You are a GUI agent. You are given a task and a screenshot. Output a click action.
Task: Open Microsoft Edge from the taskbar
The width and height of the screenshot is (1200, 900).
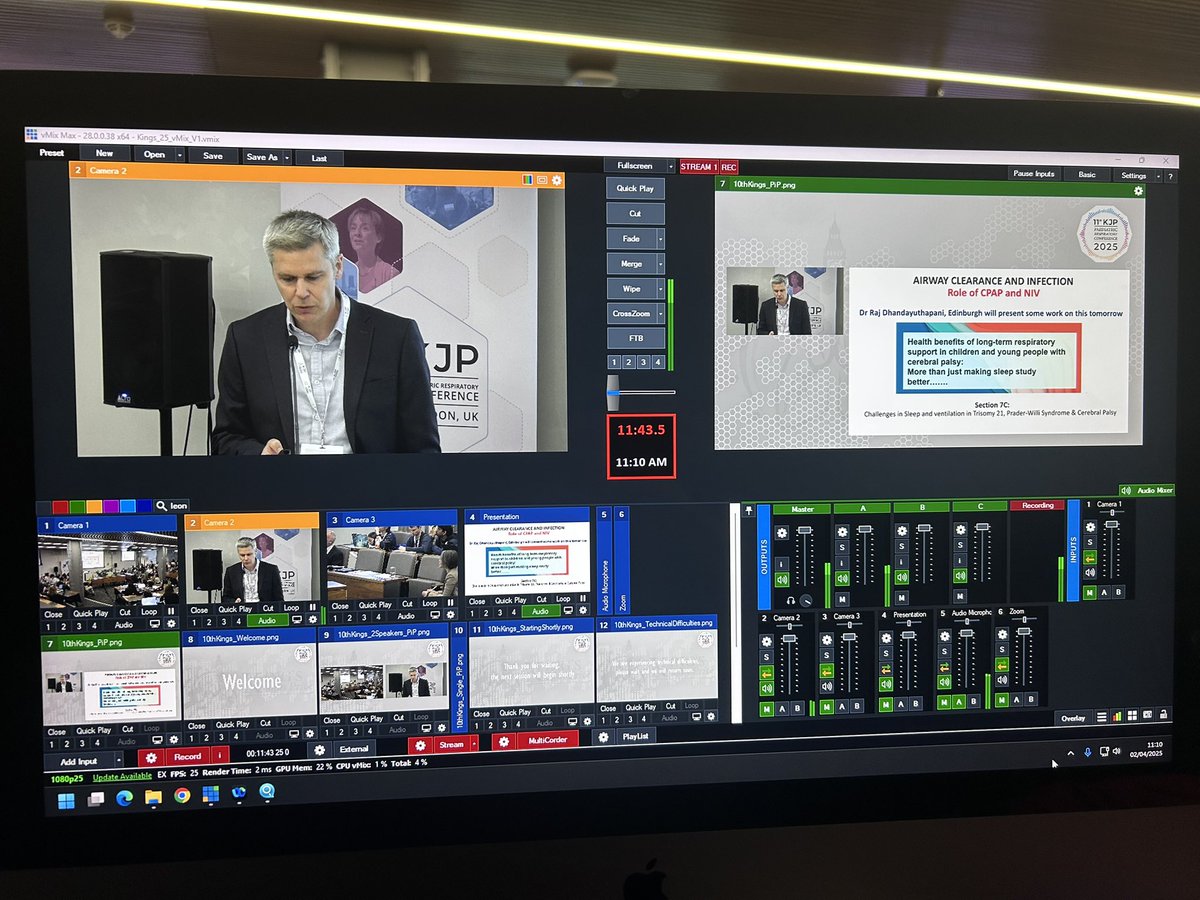coord(124,798)
